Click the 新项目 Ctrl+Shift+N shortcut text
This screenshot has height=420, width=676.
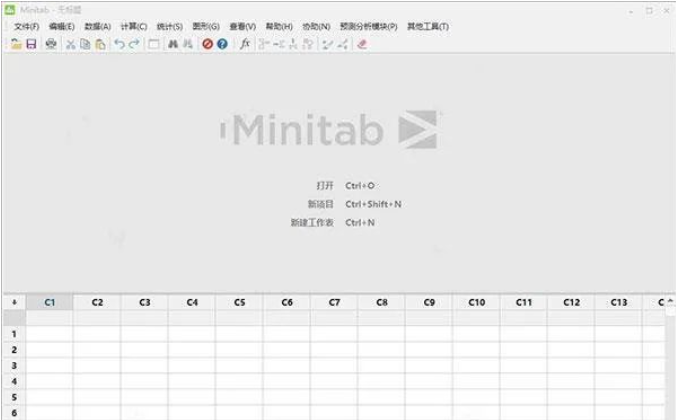354,204
